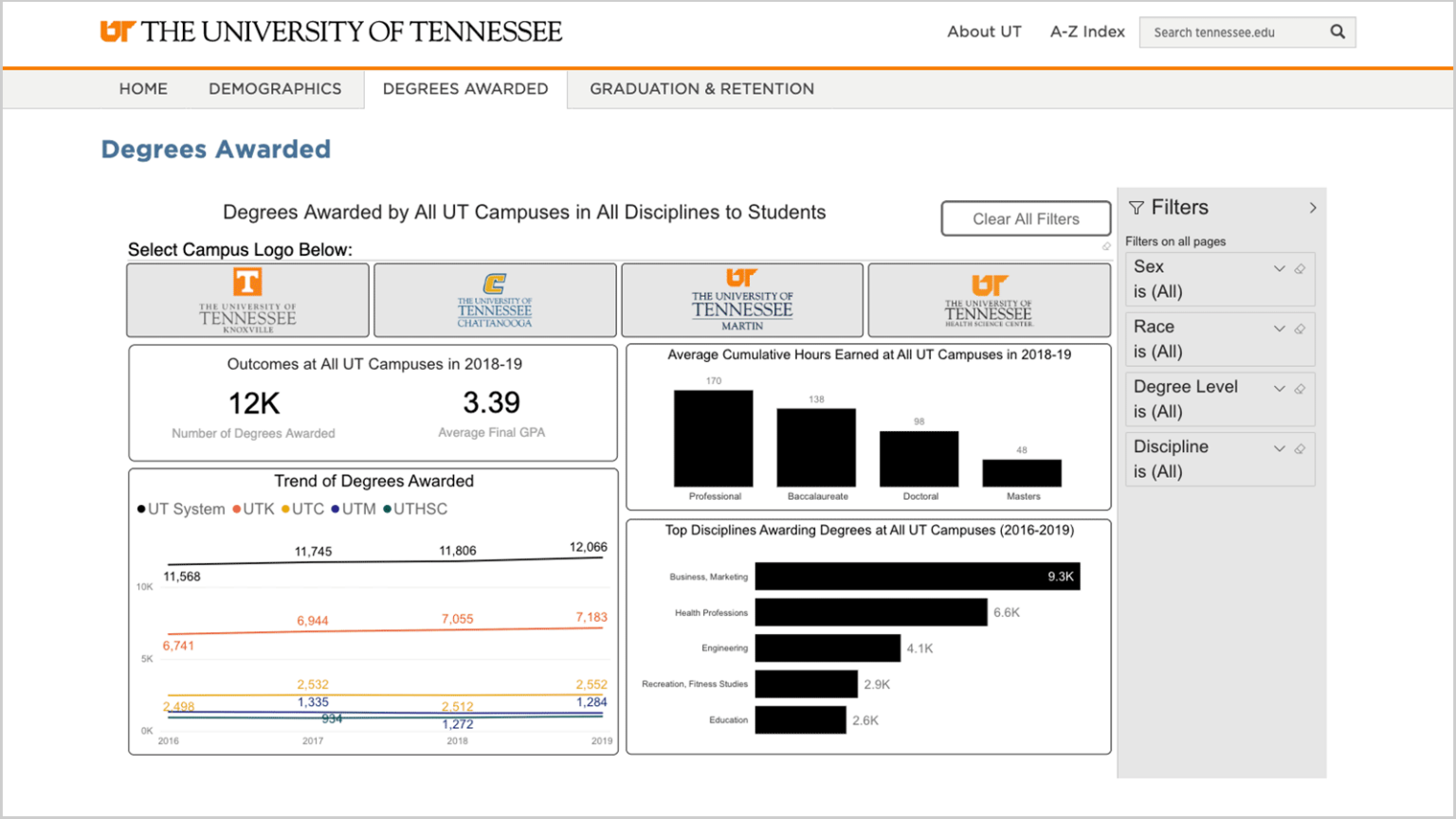Select the Baccalaureate hours bar
1456x819 pixels.
pyautogui.click(x=816, y=447)
